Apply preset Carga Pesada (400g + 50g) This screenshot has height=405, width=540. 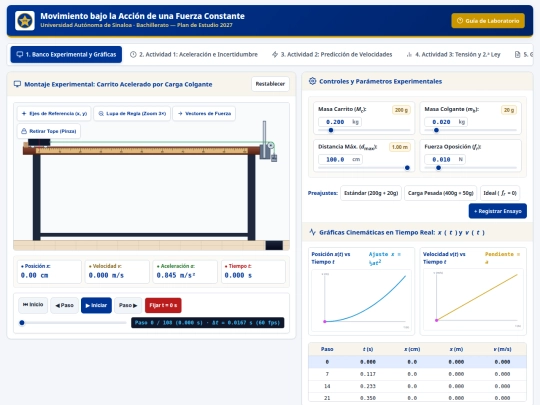[440, 193]
